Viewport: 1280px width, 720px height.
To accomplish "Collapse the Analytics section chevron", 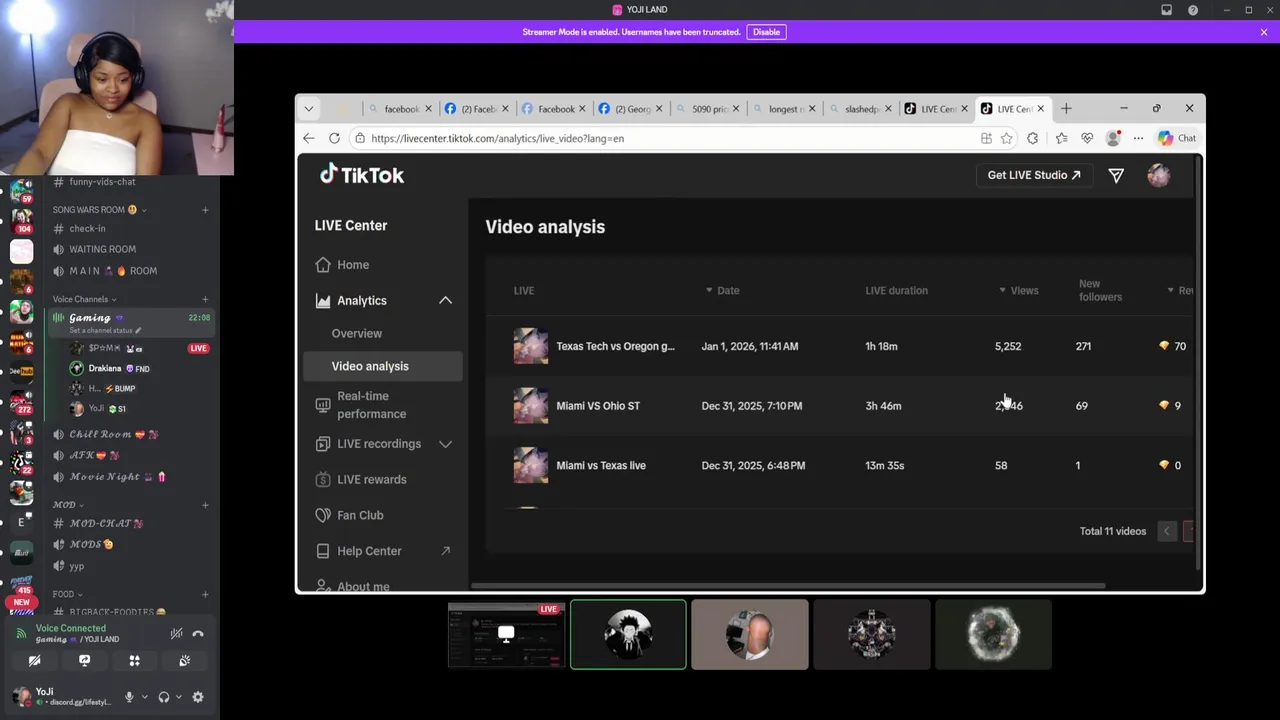I will (445, 300).
